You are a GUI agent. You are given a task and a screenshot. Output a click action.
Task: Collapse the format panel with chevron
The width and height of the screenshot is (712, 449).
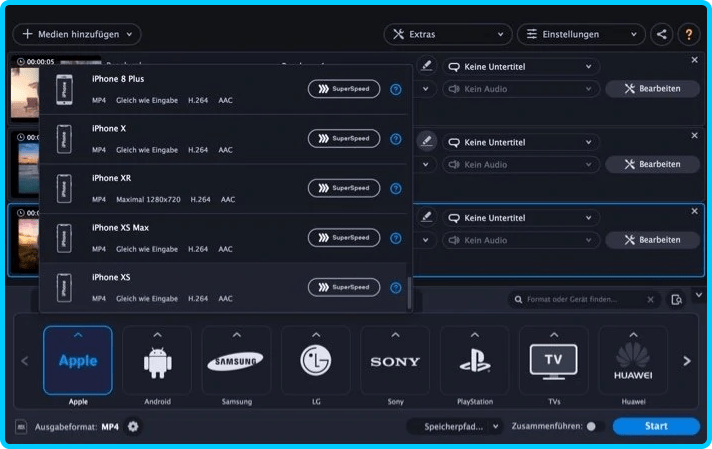coord(699,295)
